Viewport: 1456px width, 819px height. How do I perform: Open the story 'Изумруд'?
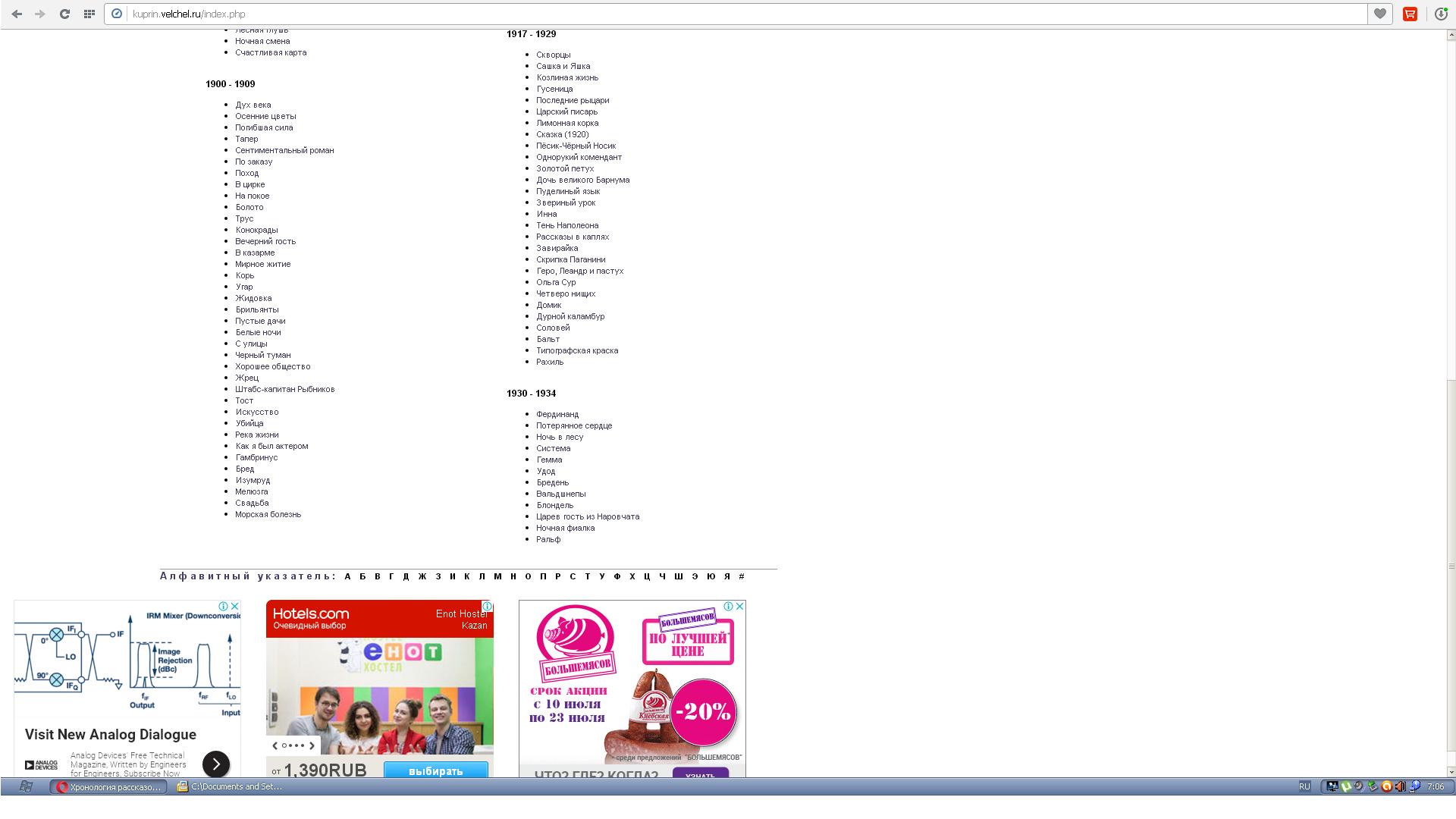point(253,480)
